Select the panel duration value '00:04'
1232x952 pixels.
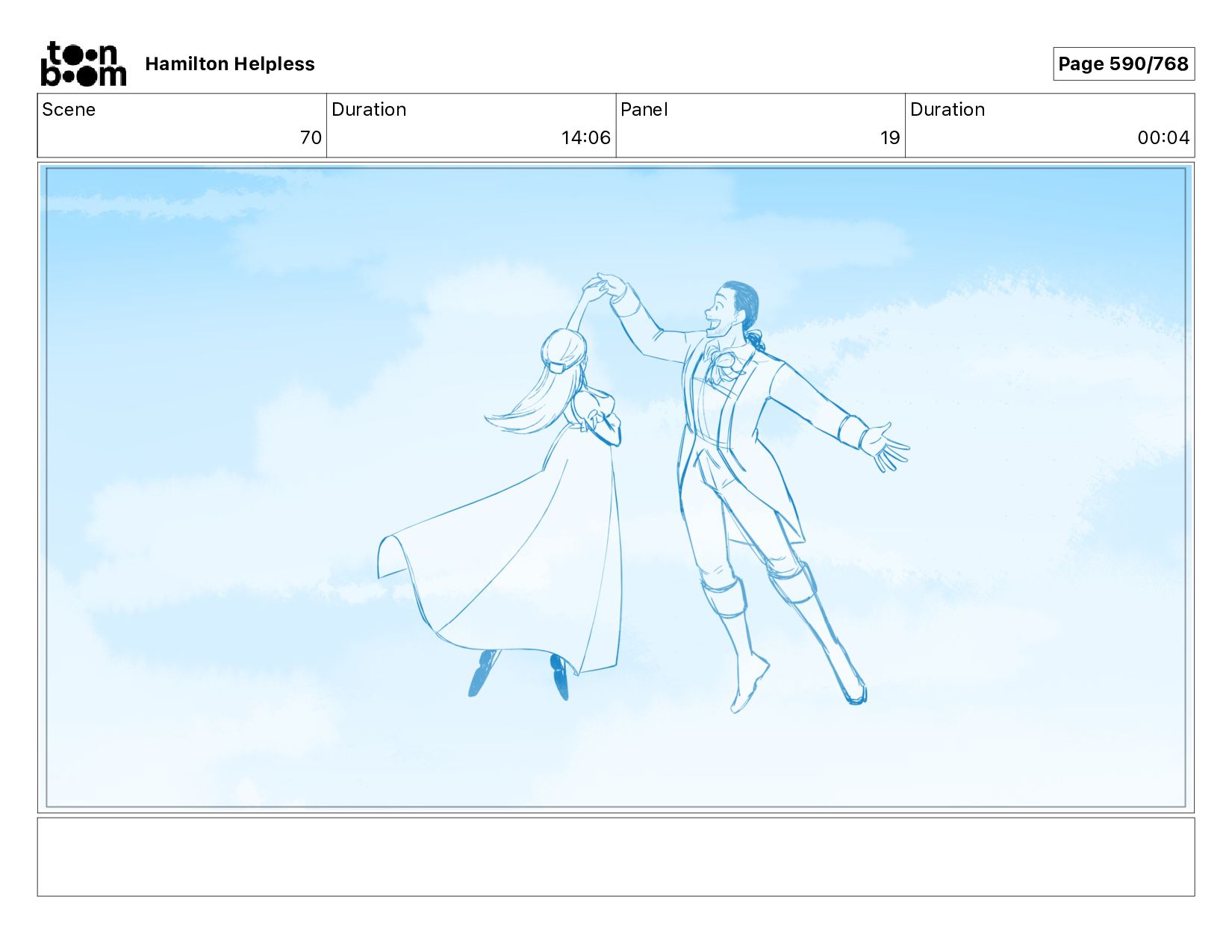(x=1163, y=138)
